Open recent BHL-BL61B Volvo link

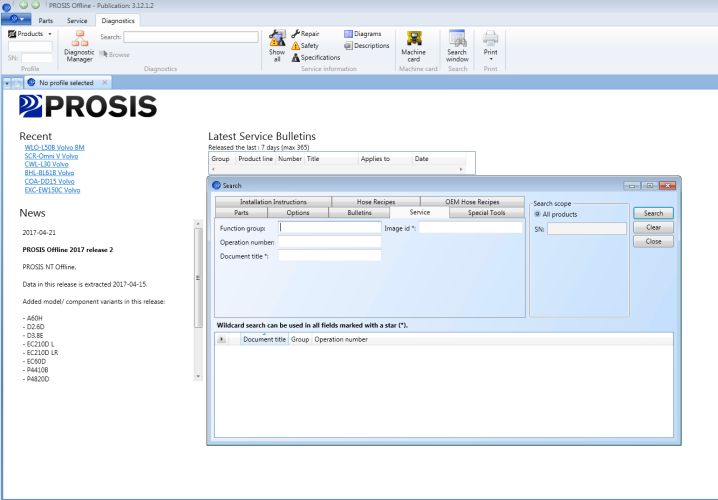[49, 173]
